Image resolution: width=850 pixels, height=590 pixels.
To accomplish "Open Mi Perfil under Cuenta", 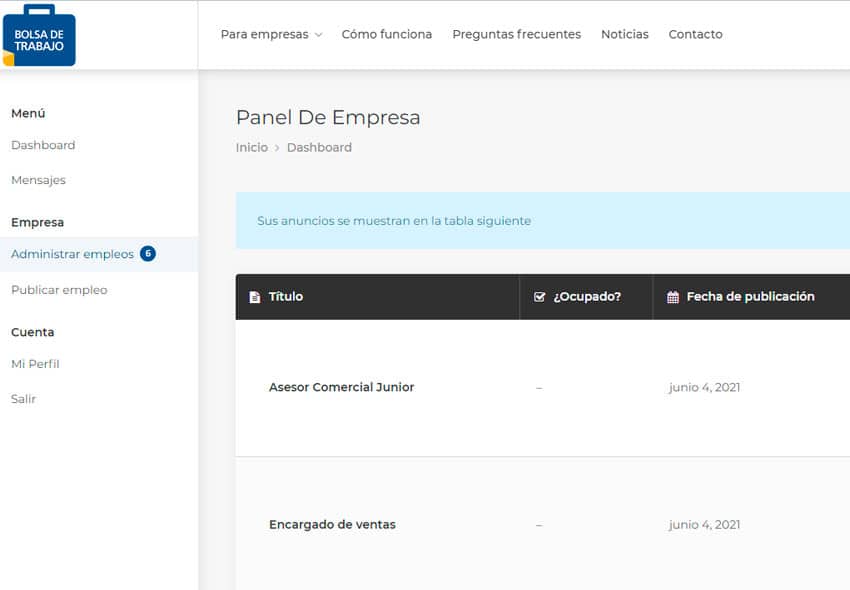I will [x=35, y=364].
